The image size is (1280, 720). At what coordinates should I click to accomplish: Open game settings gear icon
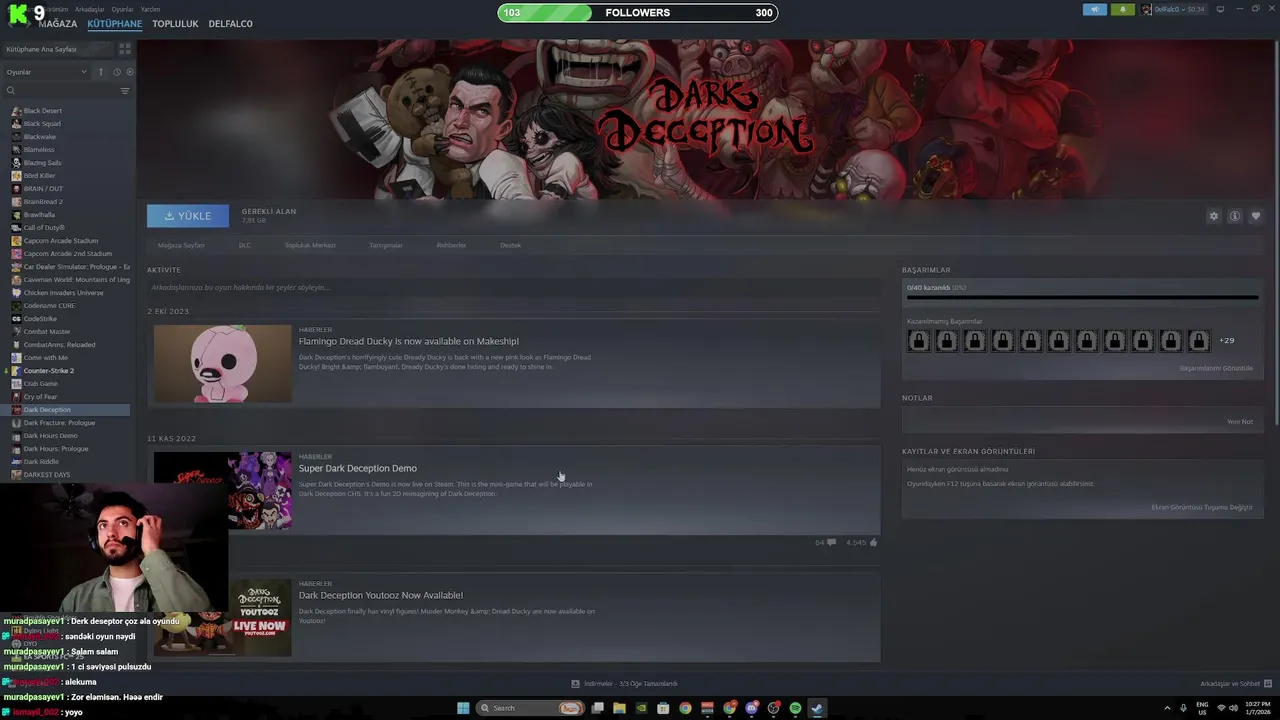(x=1214, y=216)
